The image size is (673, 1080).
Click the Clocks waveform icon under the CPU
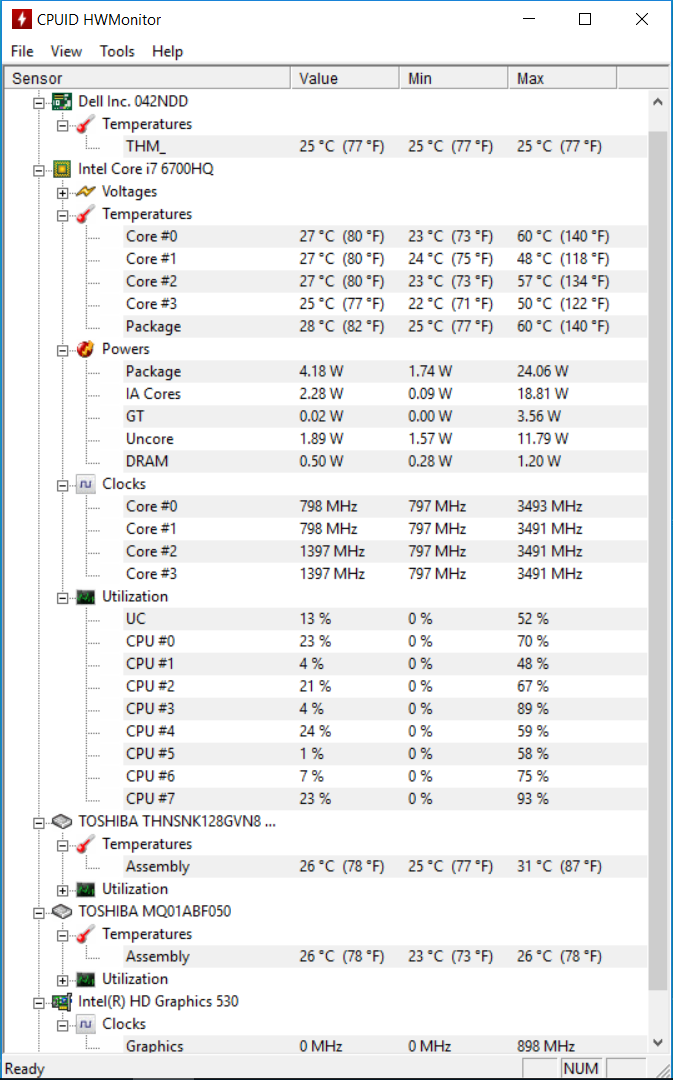(86, 484)
